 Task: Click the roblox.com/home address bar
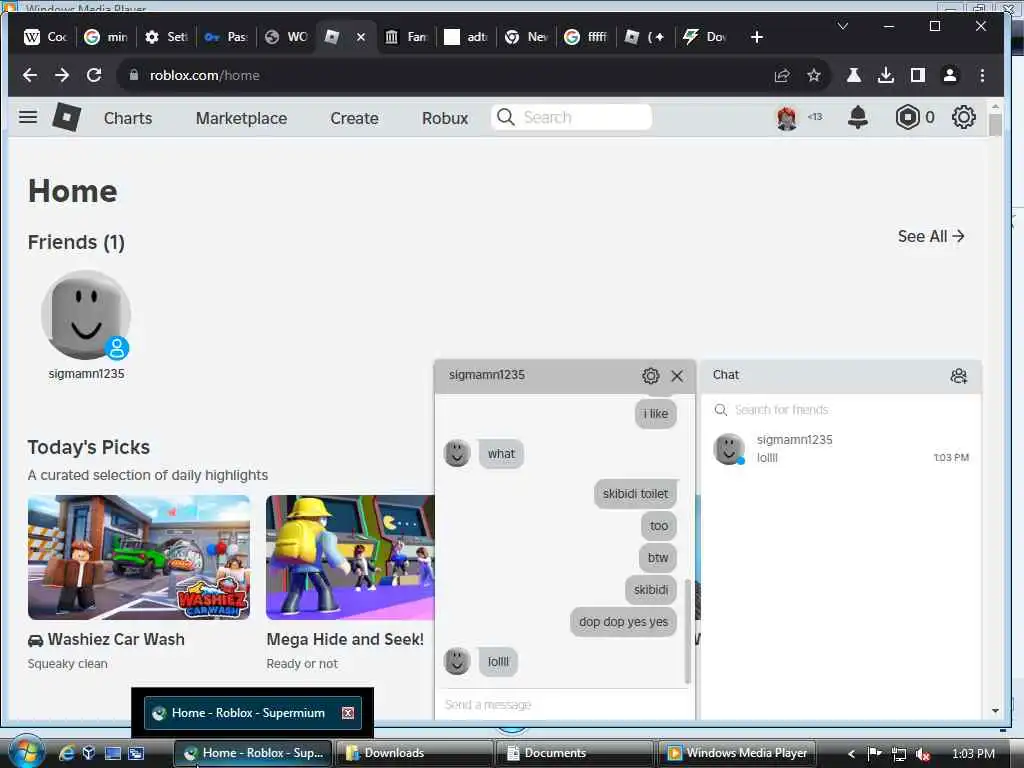(x=444, y=75)
